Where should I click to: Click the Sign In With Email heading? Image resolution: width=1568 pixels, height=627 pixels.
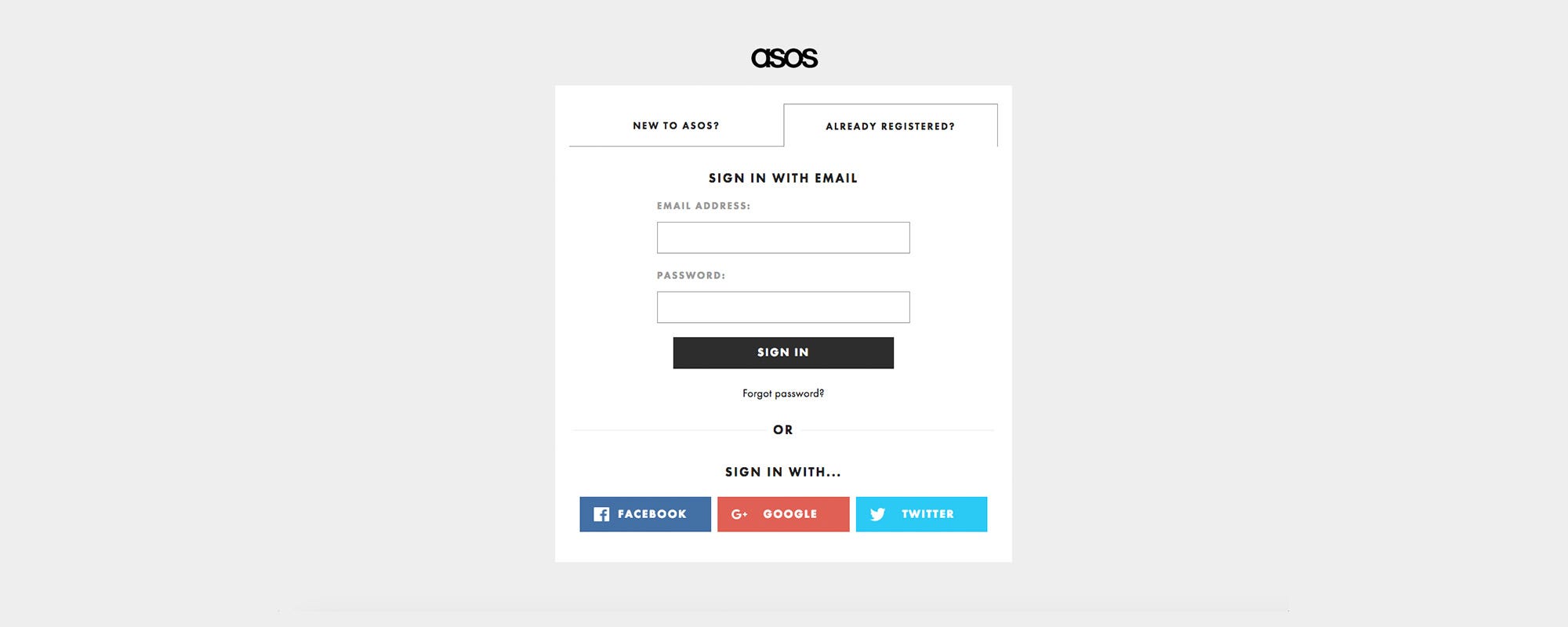point(783,178)
